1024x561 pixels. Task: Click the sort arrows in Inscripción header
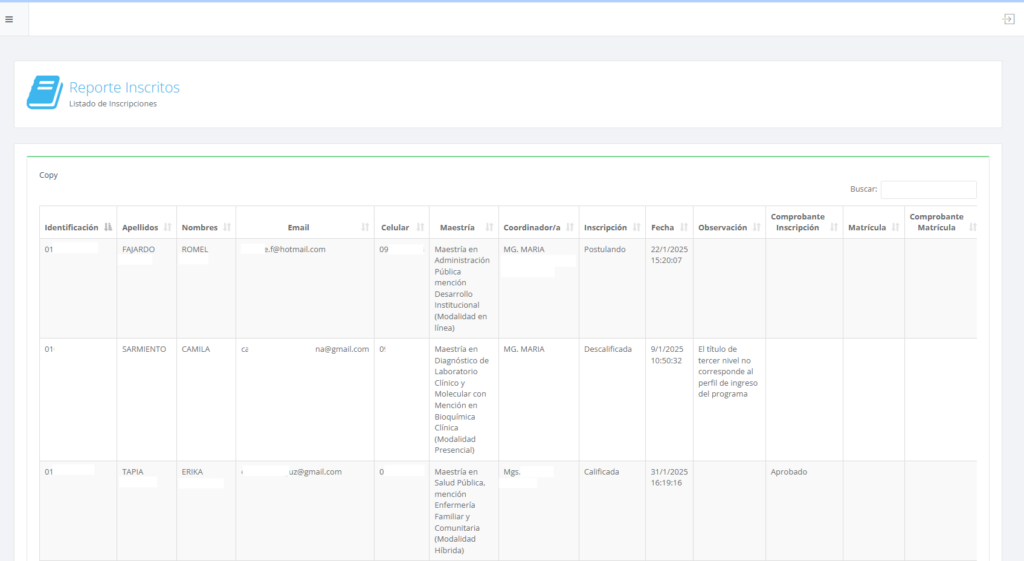coord(637,227)
